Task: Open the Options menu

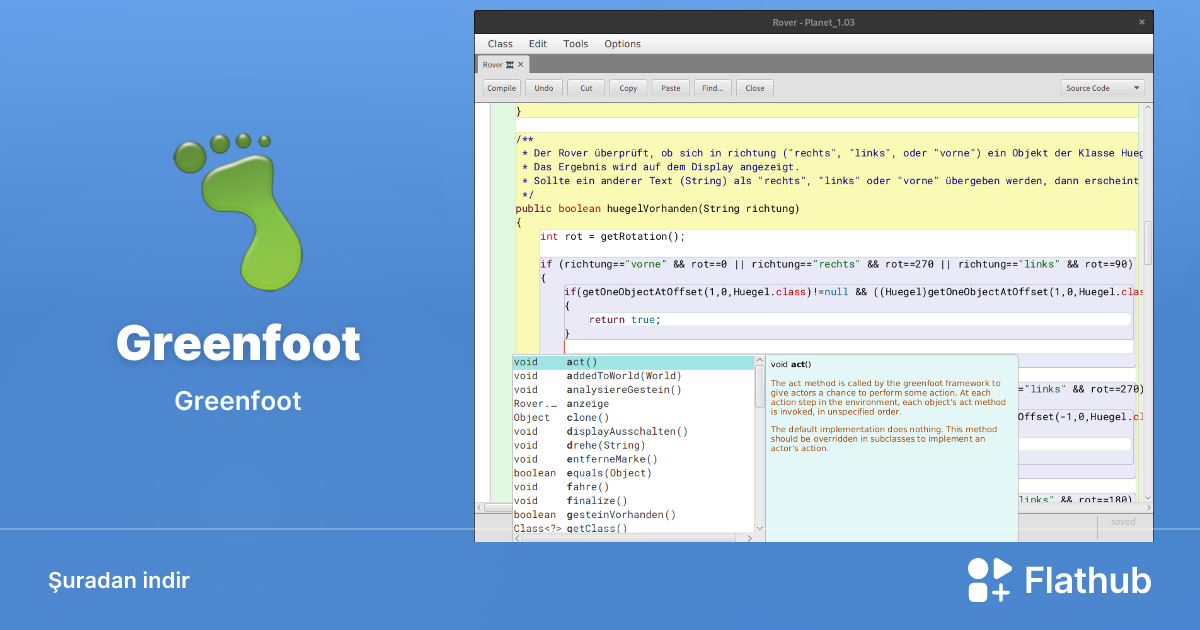Action: (x=622, y=43)
